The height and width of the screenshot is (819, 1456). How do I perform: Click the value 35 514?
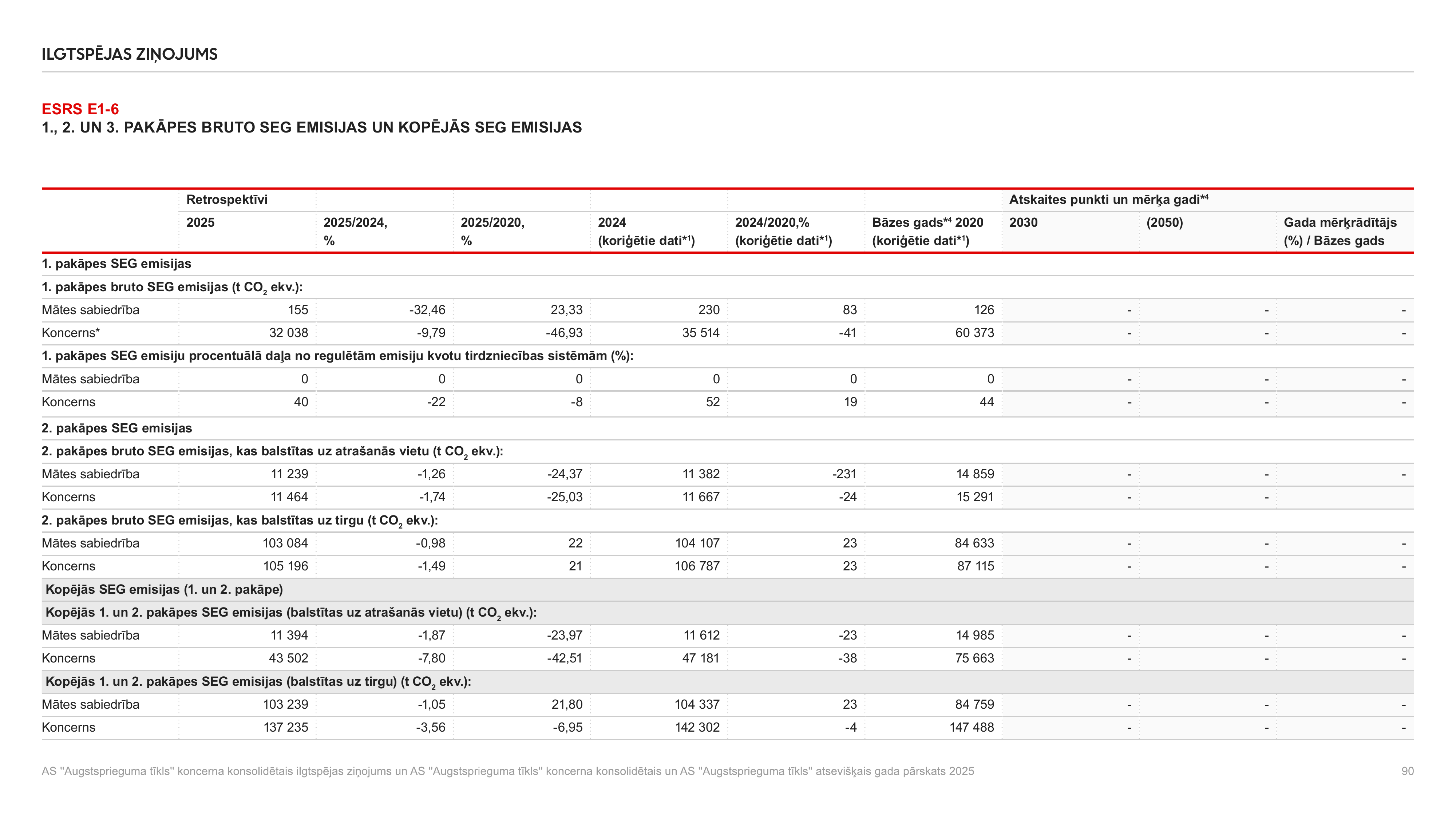700,333
